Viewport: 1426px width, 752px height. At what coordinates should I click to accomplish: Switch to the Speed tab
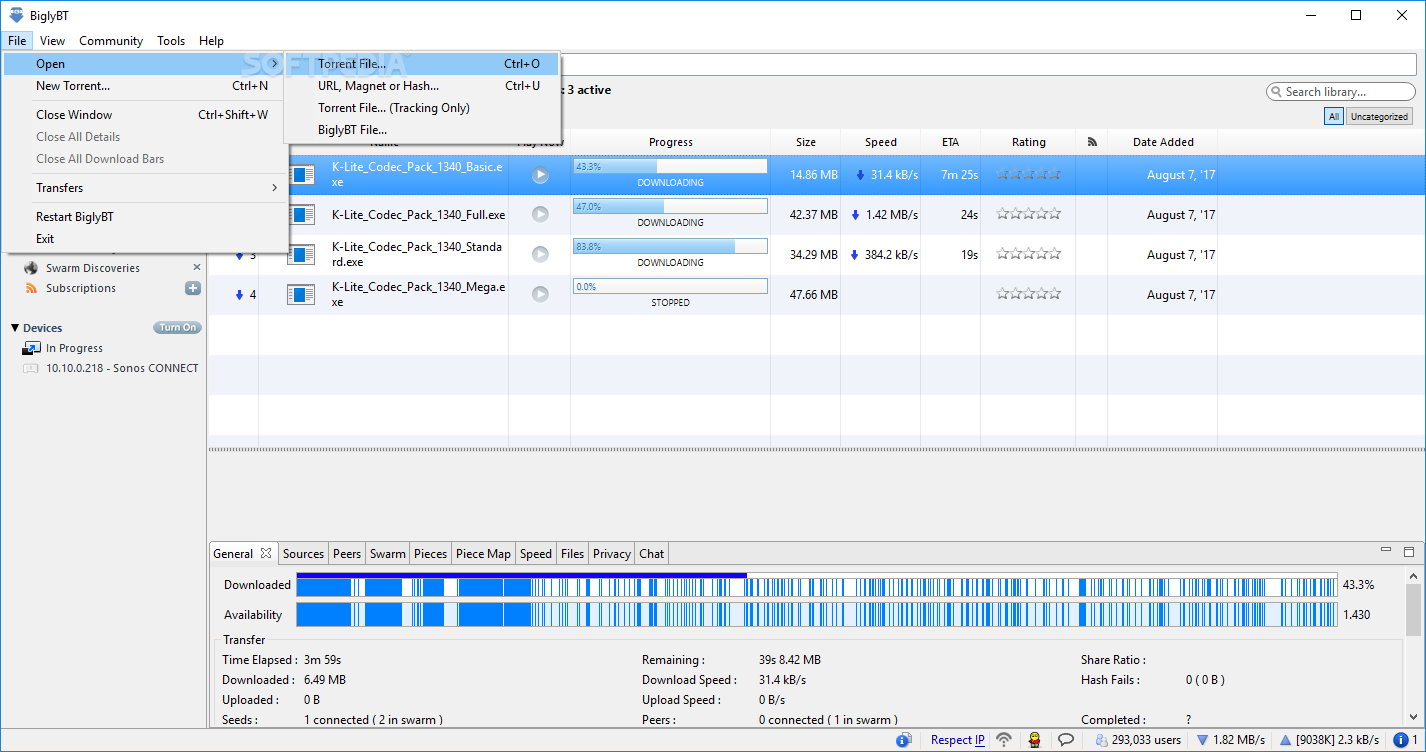click(536, 554)
